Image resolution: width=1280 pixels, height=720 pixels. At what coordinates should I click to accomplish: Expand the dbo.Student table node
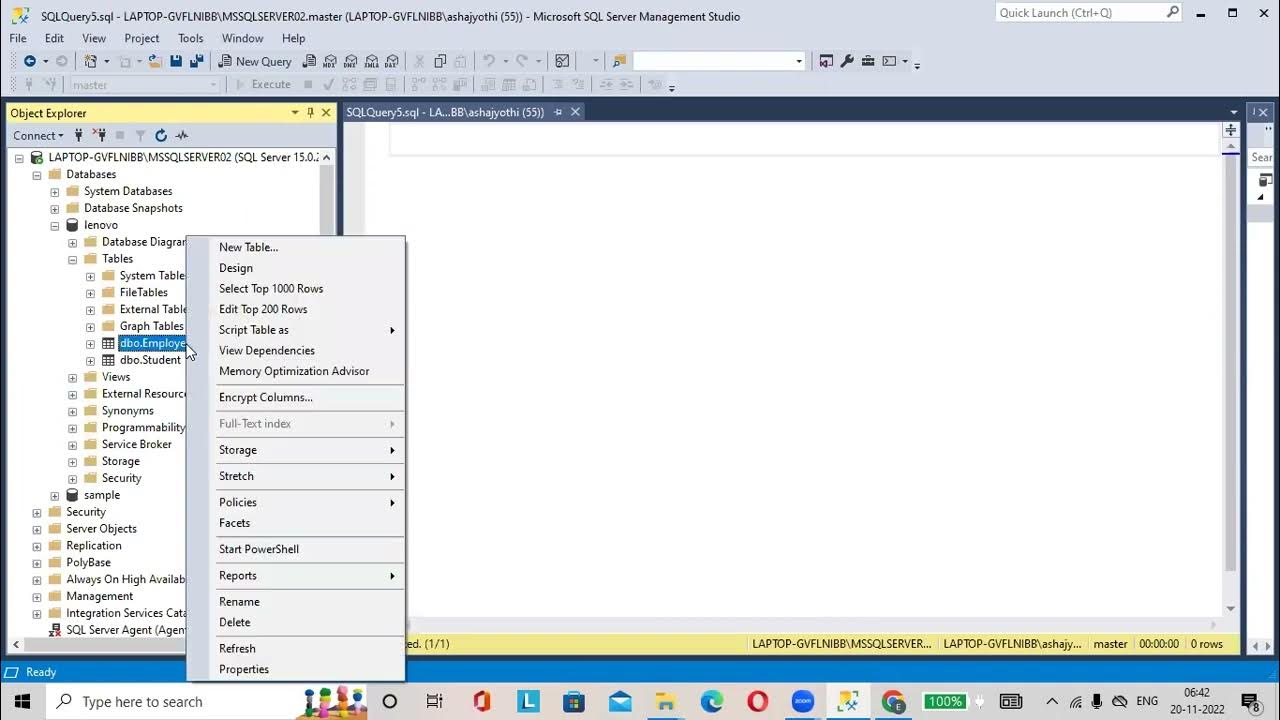[x=91, y=361]
